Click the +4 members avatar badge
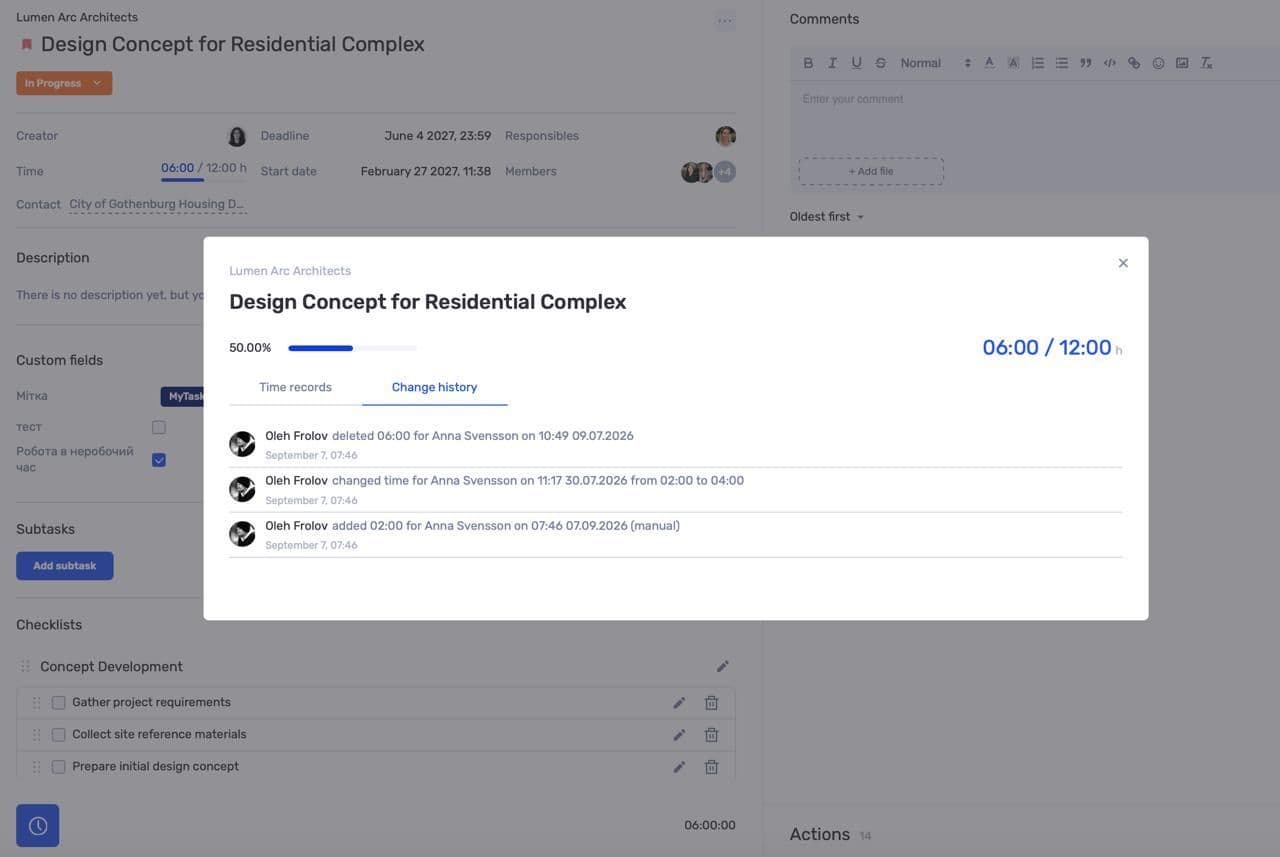The image size is (1280, 857). pyautogui.click(x=725, y=172)
